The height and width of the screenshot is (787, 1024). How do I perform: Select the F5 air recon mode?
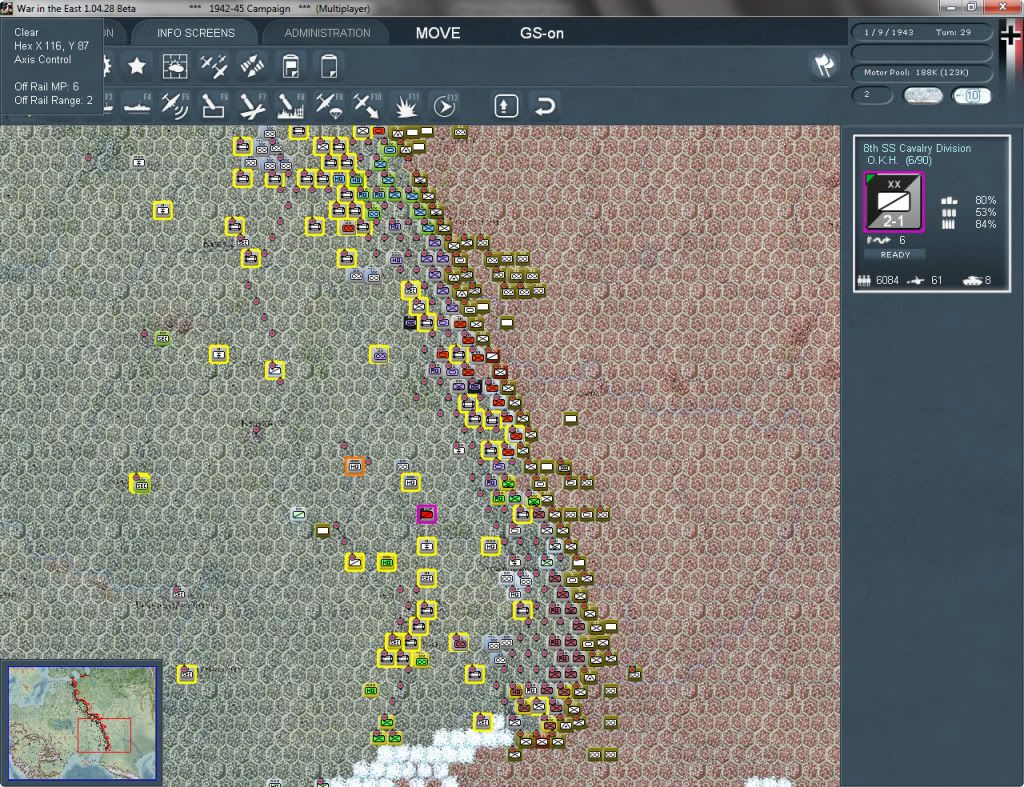tap(175, 105)
